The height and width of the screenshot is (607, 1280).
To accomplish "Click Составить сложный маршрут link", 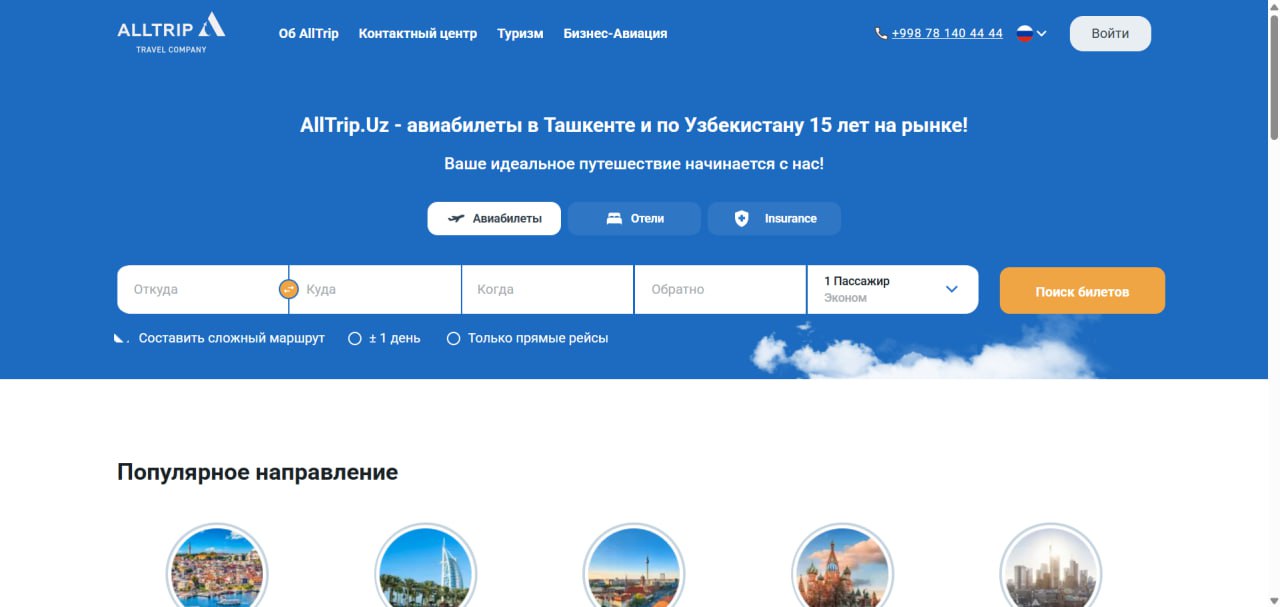I will [x=232, y=338].
